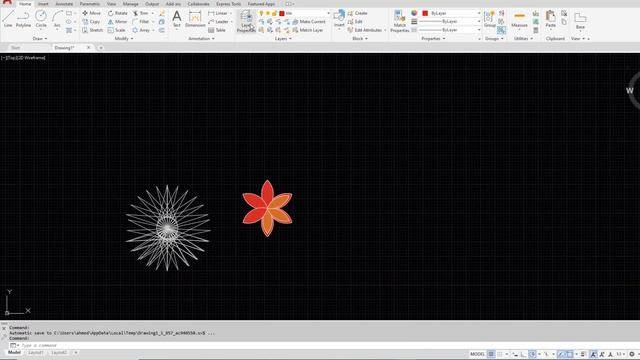Toggle ortho mode in status bar
Screen dimensions: 640x360
[x=524, y=354]
